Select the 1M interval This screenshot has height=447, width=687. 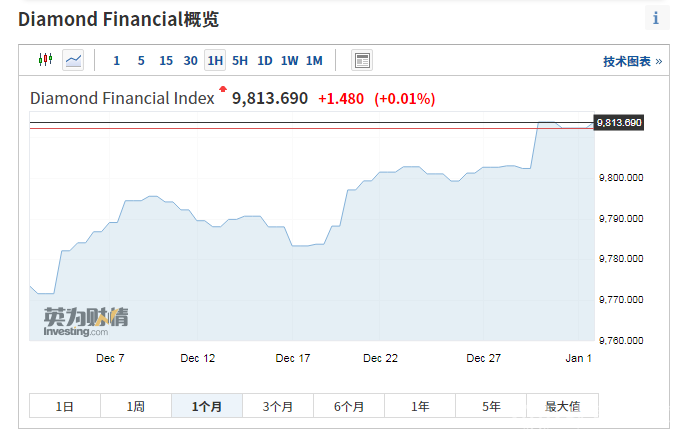click(x=314, y=60)
